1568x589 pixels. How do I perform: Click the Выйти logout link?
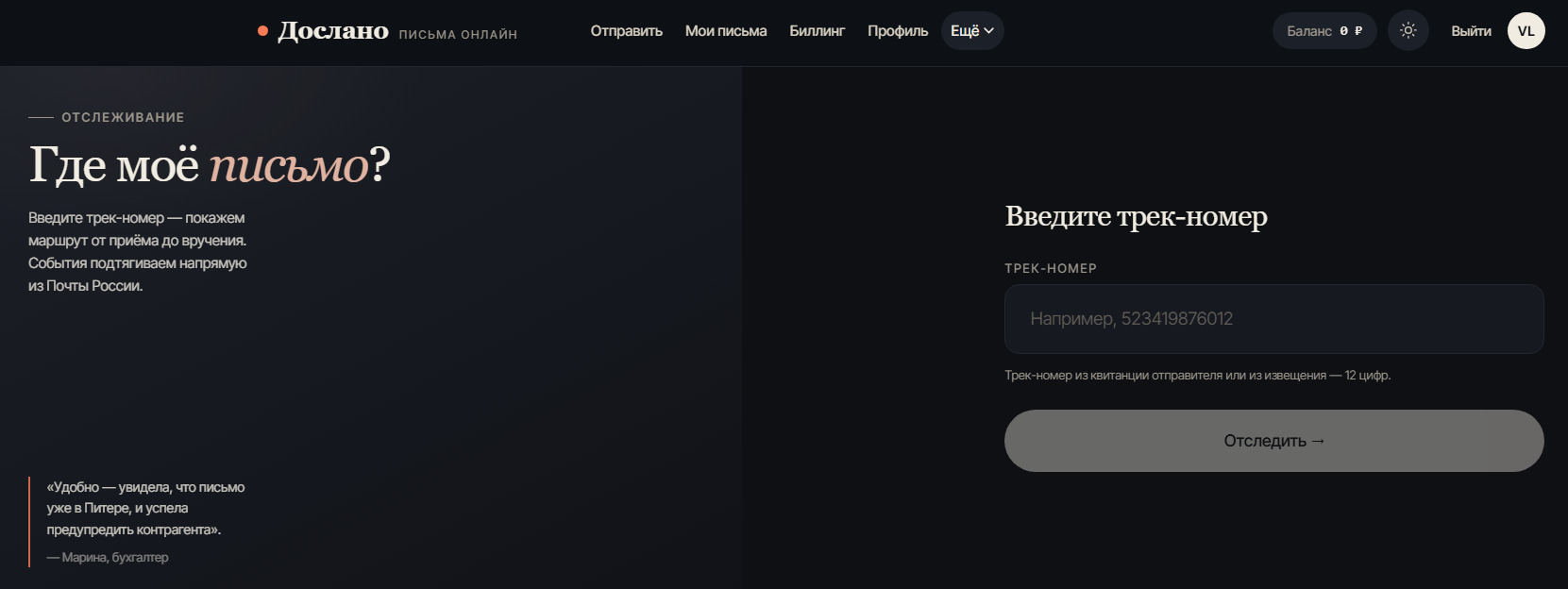[x=1471, y=31]
